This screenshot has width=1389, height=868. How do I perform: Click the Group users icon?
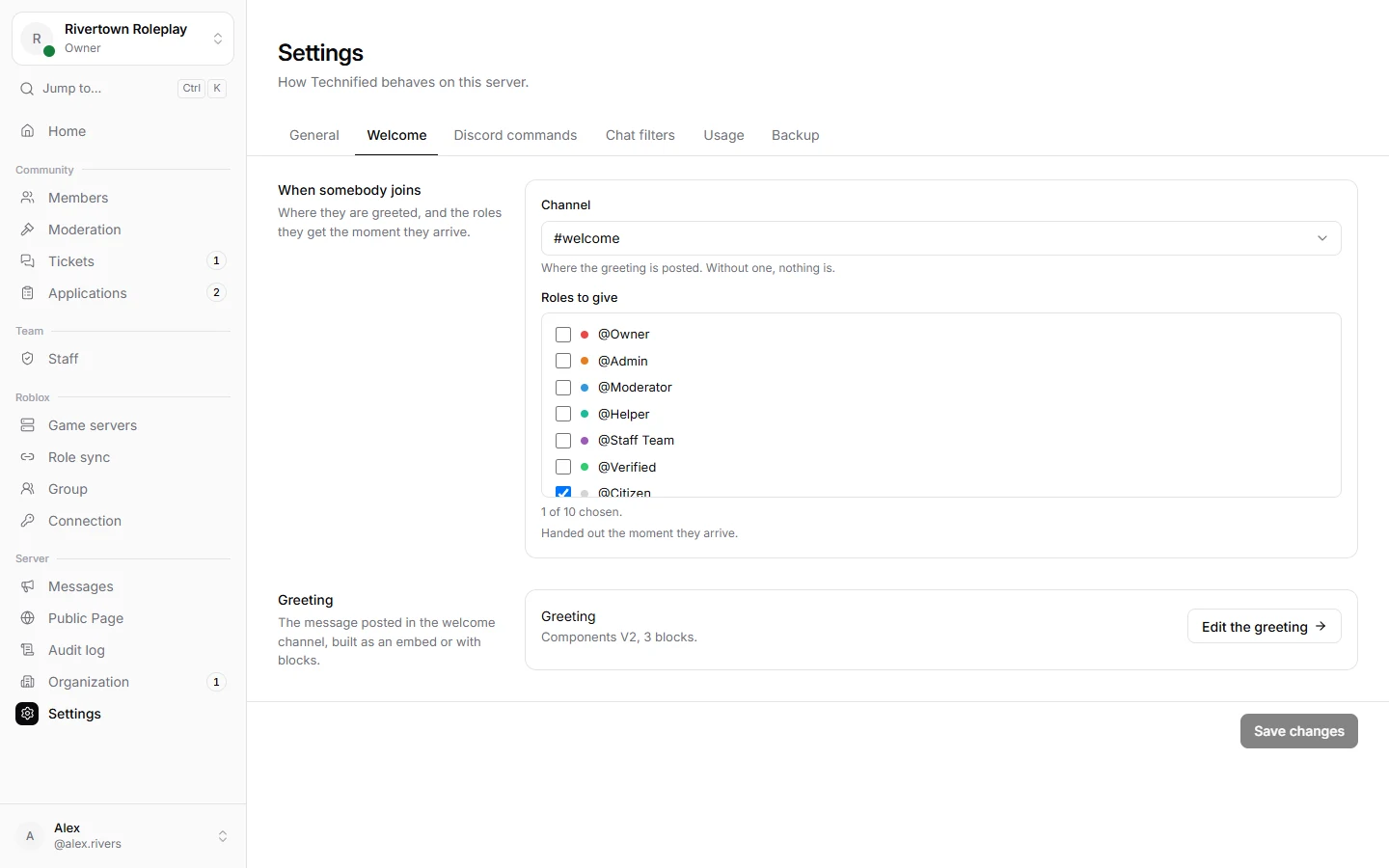pyautogui.click(x=28, y=489)
